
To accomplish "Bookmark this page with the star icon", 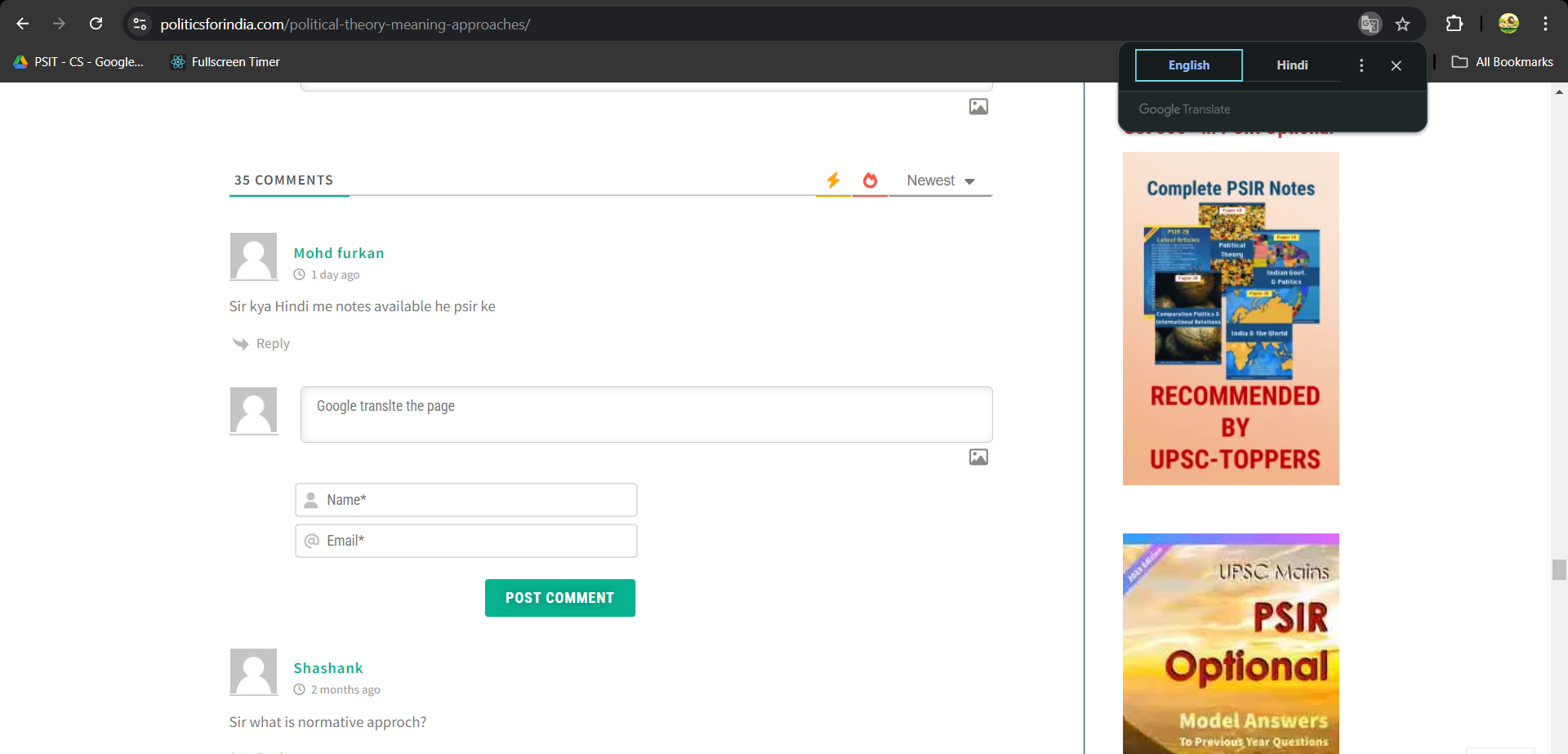I will pyautogui.click(x=1403, y=24).
